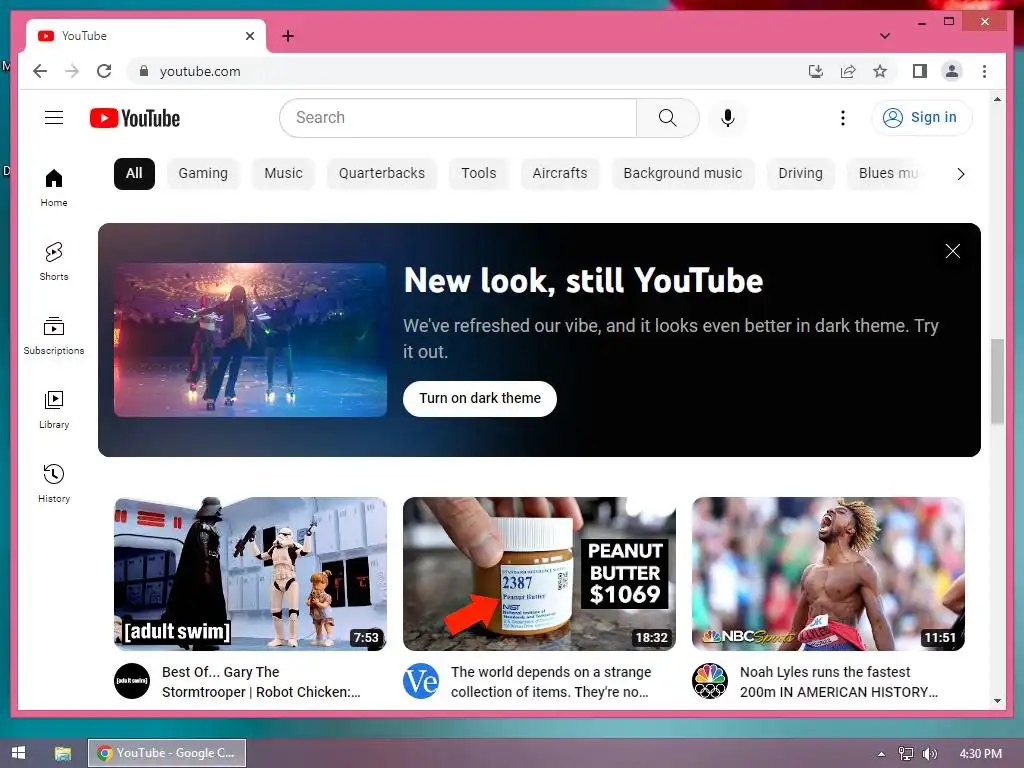Select the Driving filter chip
This screenshot has height=768, width=1024.
800,174
